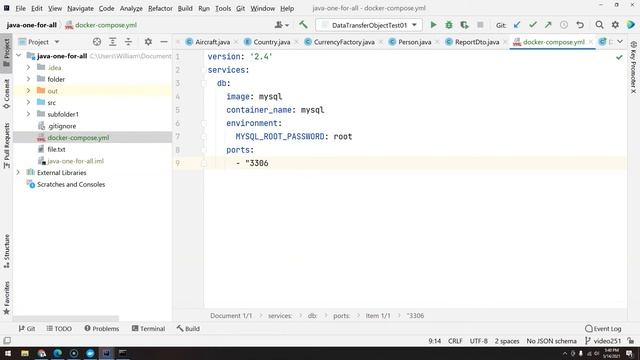Open Windows notification center icon
Viewport: 640px width, 360px height.
629,353
